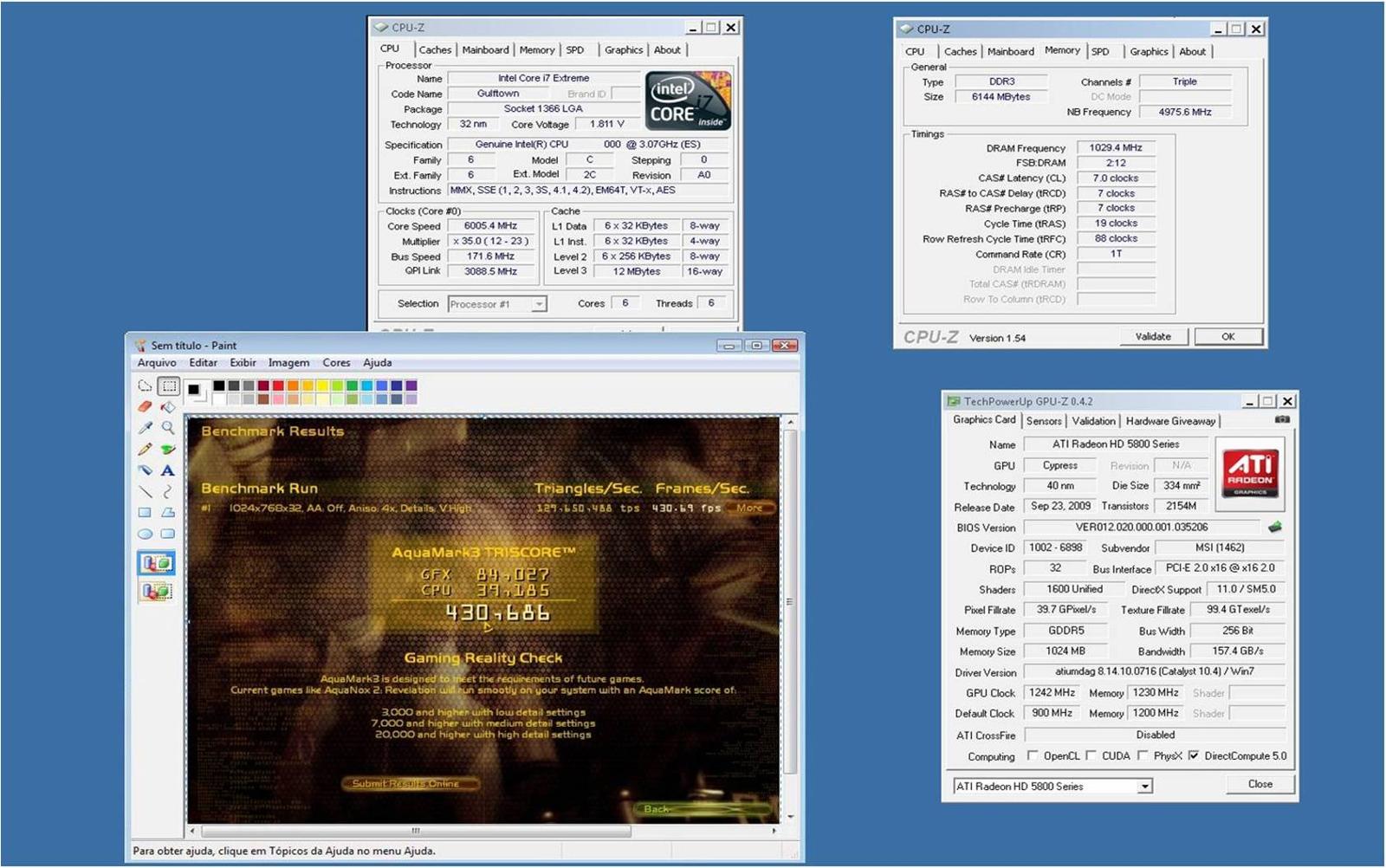Enable the PhysX checkbox in GPU-Z
The image size is (1386, 868).
pos(1143,755)
